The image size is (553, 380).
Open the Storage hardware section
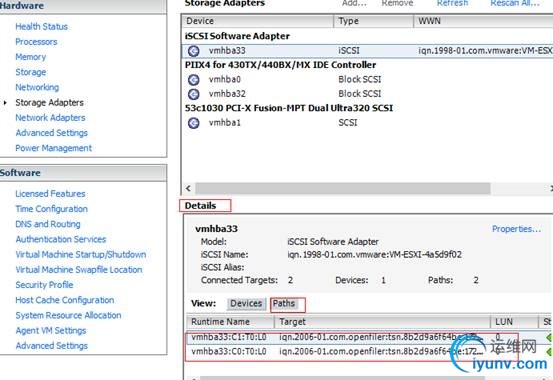[x=31, y=72]
